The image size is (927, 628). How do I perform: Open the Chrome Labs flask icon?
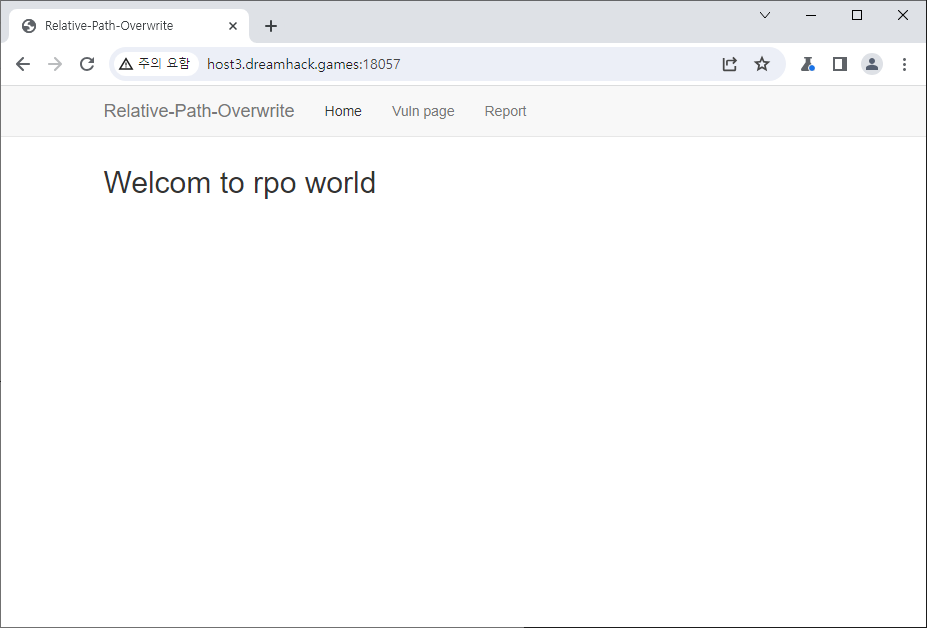coord(807,64)
